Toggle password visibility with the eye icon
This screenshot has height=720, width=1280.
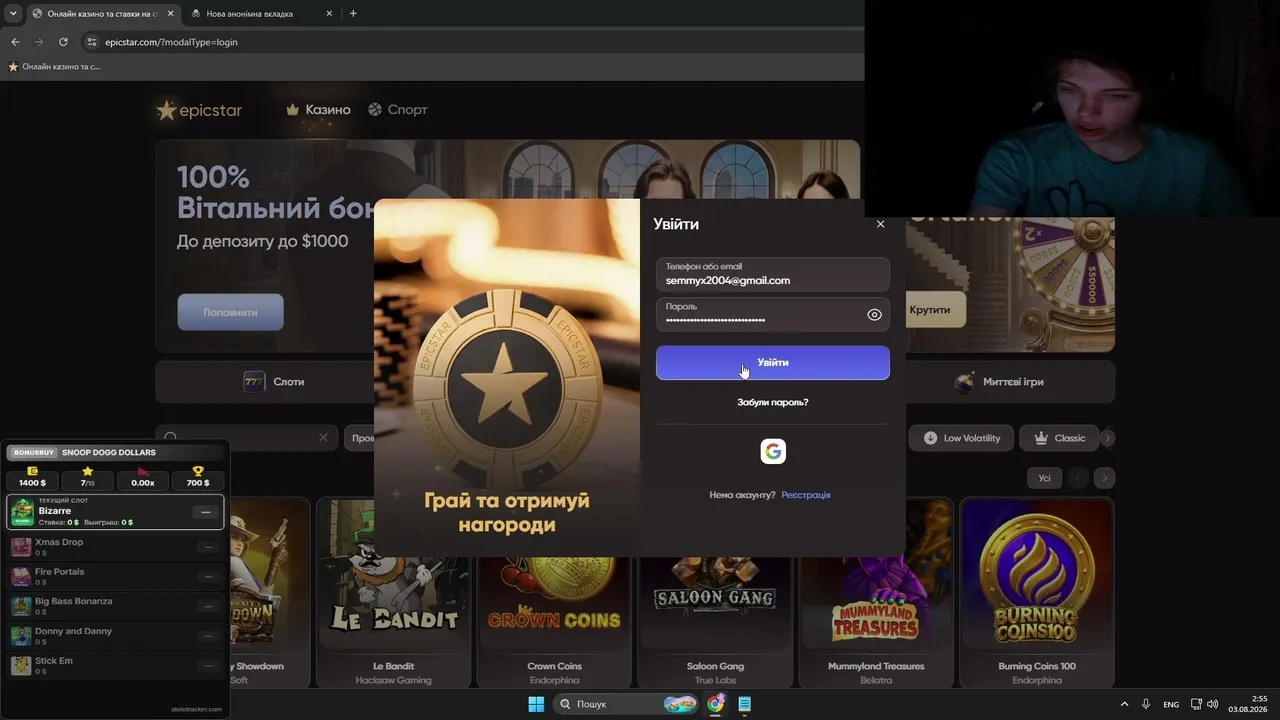pyautogui.click(x=874, y=315)
